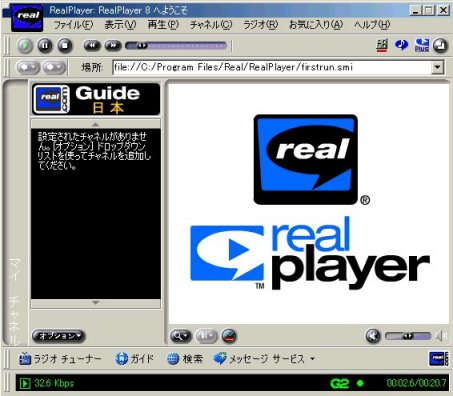Open the zoom magnifier dropdown in the video controls

point(181,336)
